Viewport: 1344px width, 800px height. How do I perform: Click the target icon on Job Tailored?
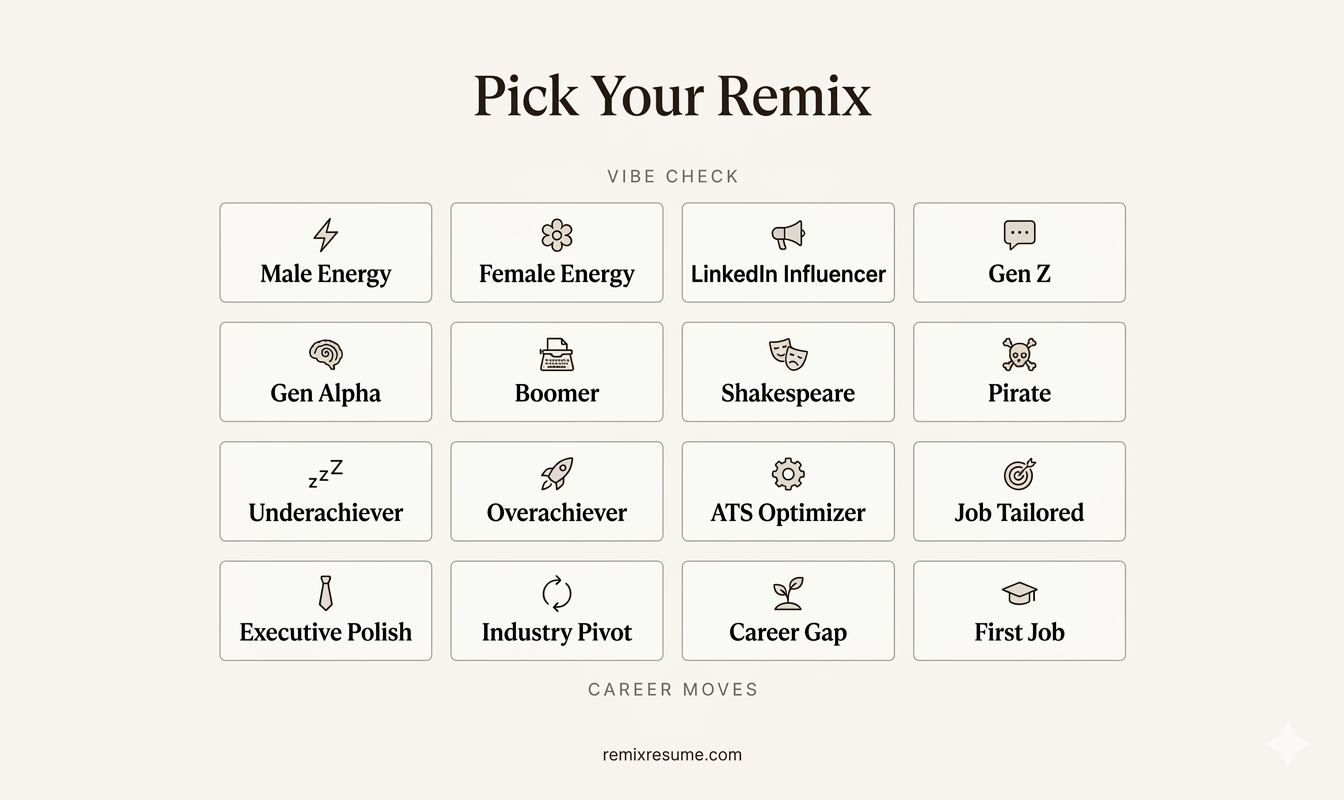coord(1019,473)
